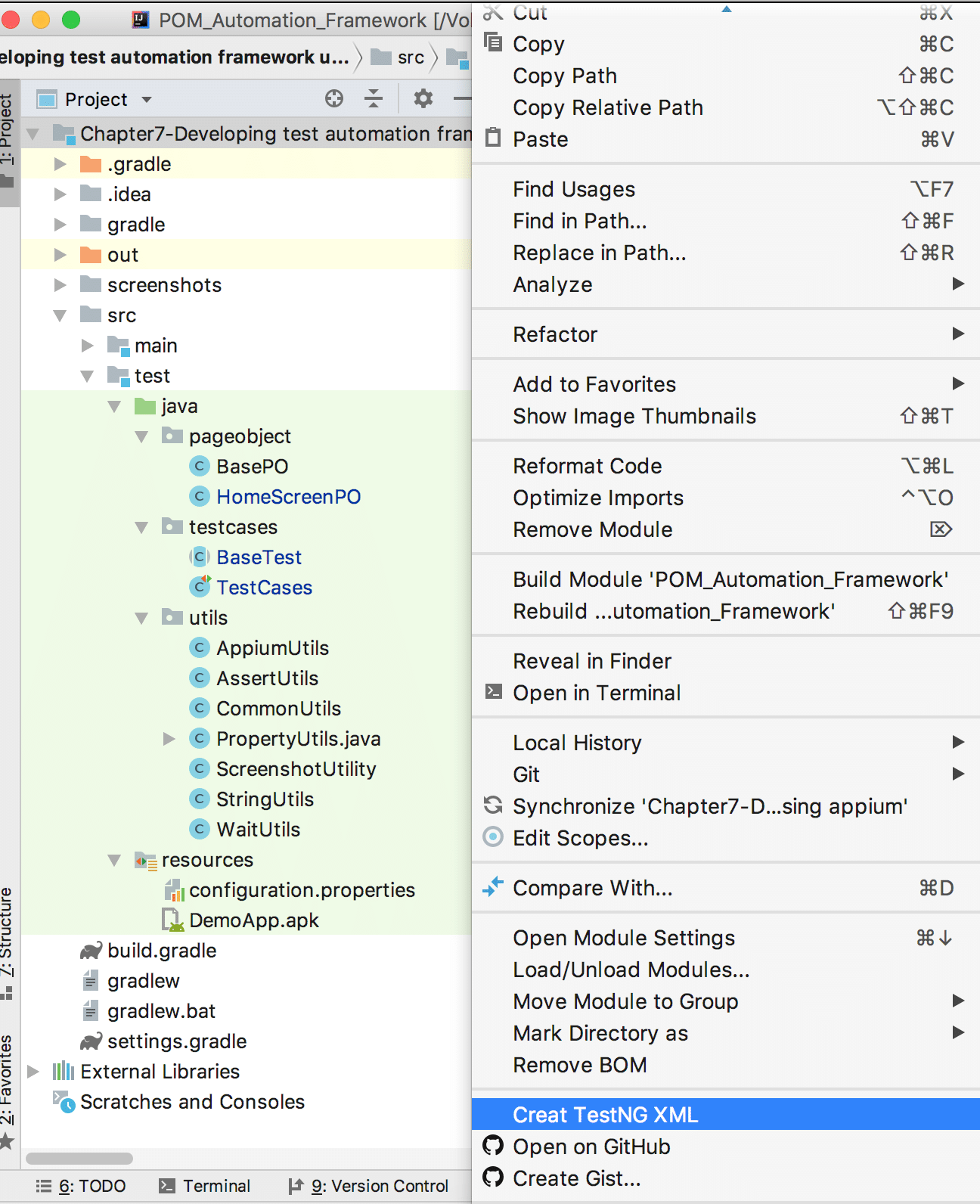Click the Synchronize refresh icon
Image resolution: width=980 pixels, height=1204 pixels.
tap(493, 805)
